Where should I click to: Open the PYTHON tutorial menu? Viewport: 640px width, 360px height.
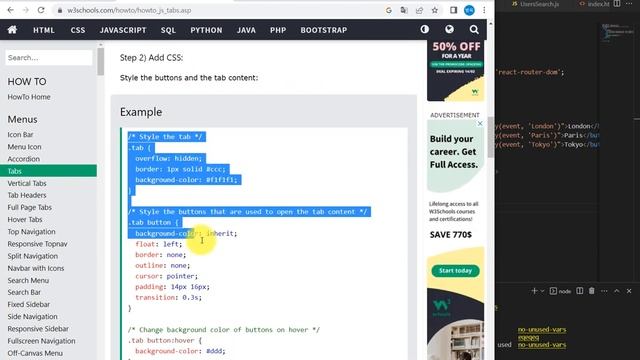(206, 30)
